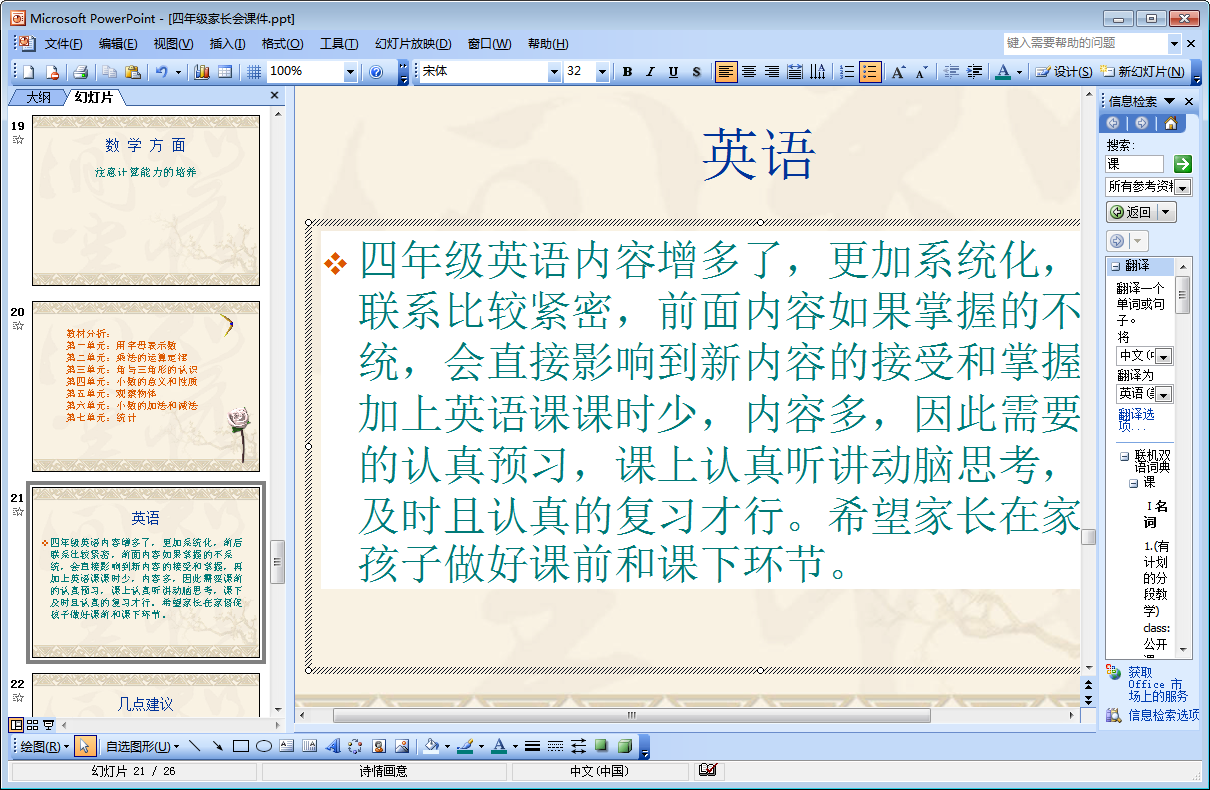Insert clip art
Screen dimensions: 1210x790
click(x=379, y=746)
